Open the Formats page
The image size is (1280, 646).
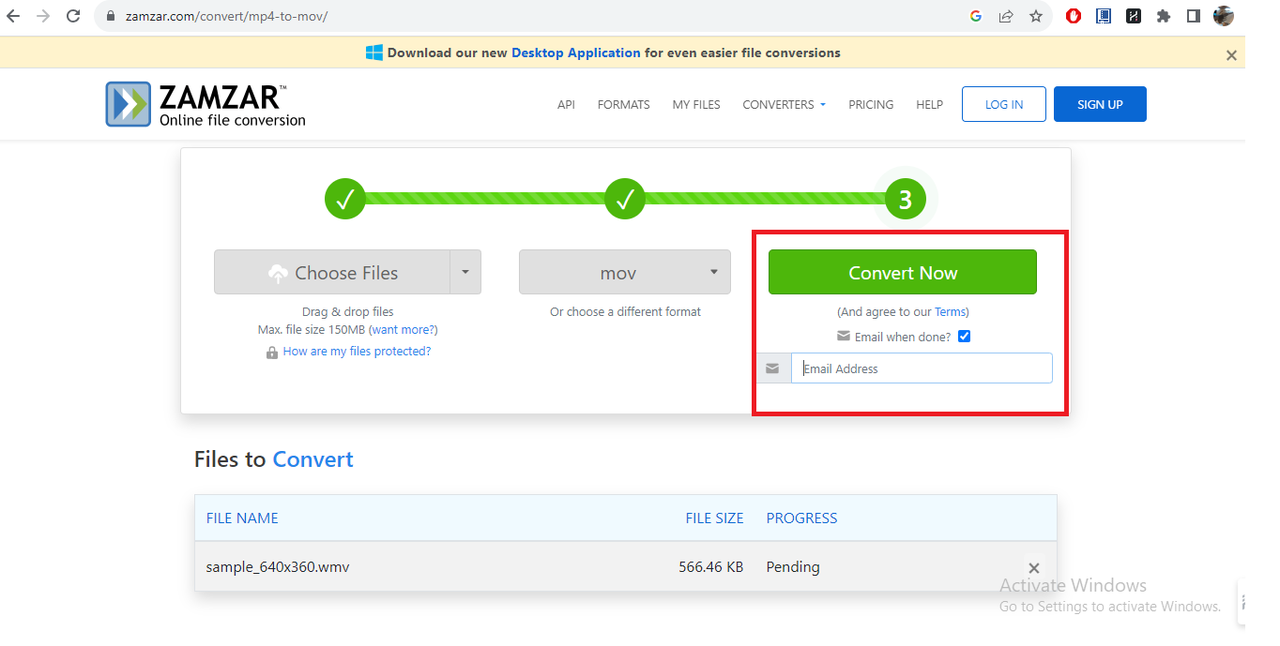click(x=624, y=104)
